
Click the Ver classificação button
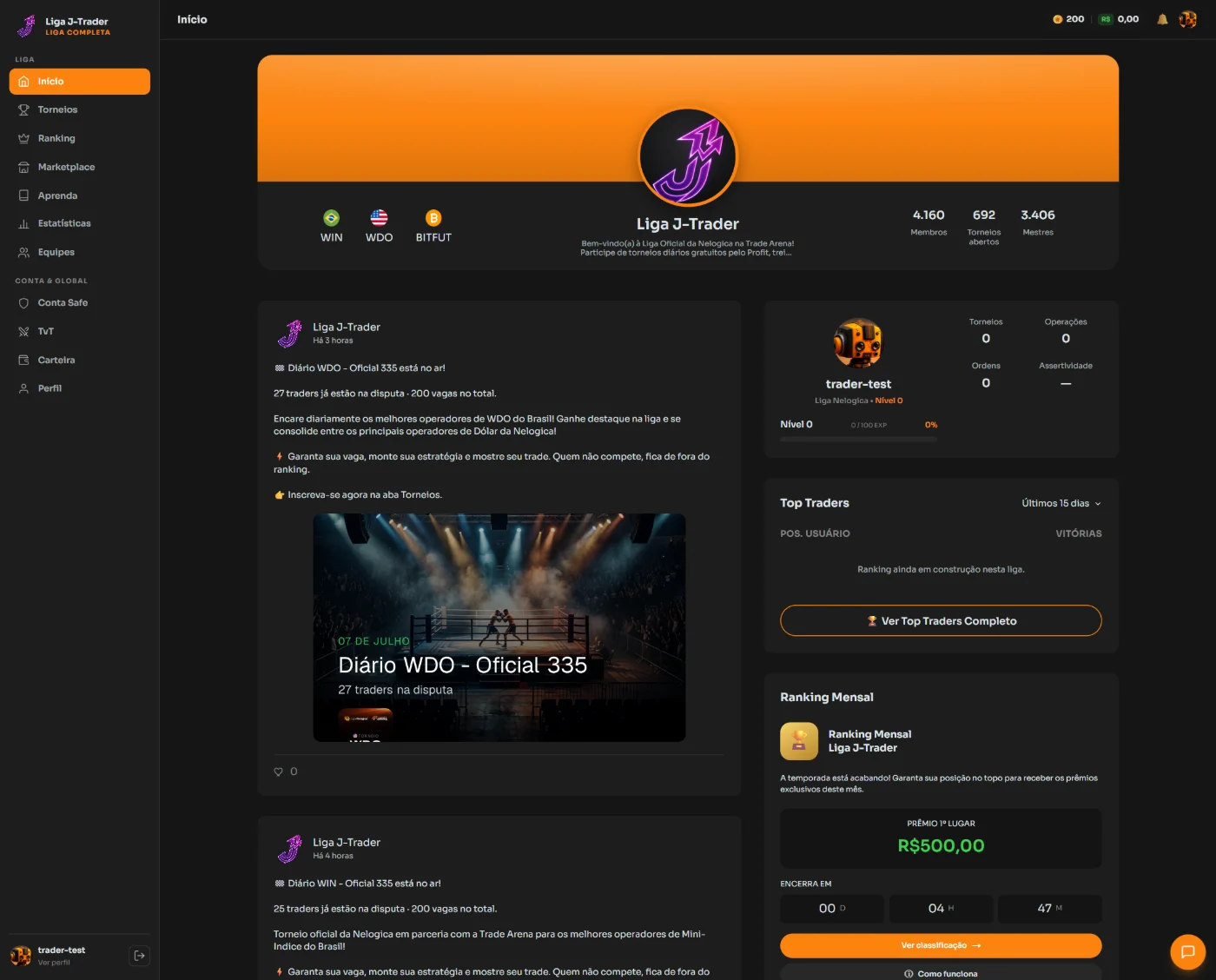[x=941, y=945]
